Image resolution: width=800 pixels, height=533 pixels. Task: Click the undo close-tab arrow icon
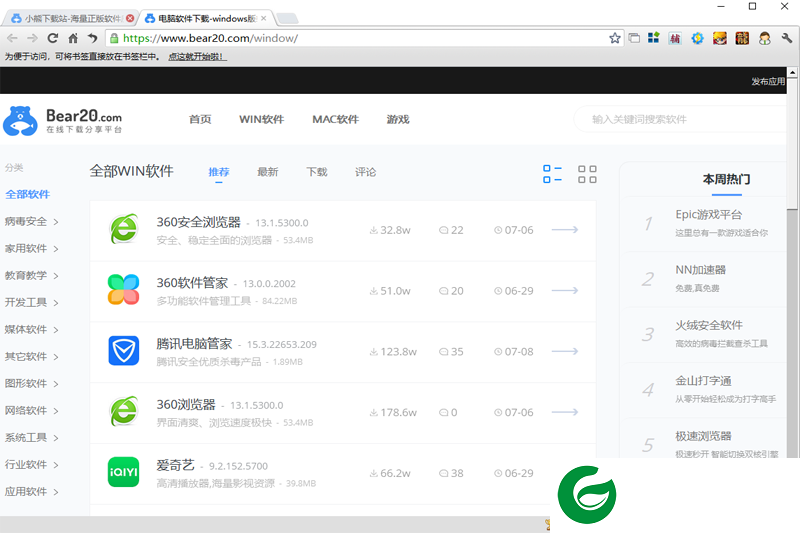[92, 38]
